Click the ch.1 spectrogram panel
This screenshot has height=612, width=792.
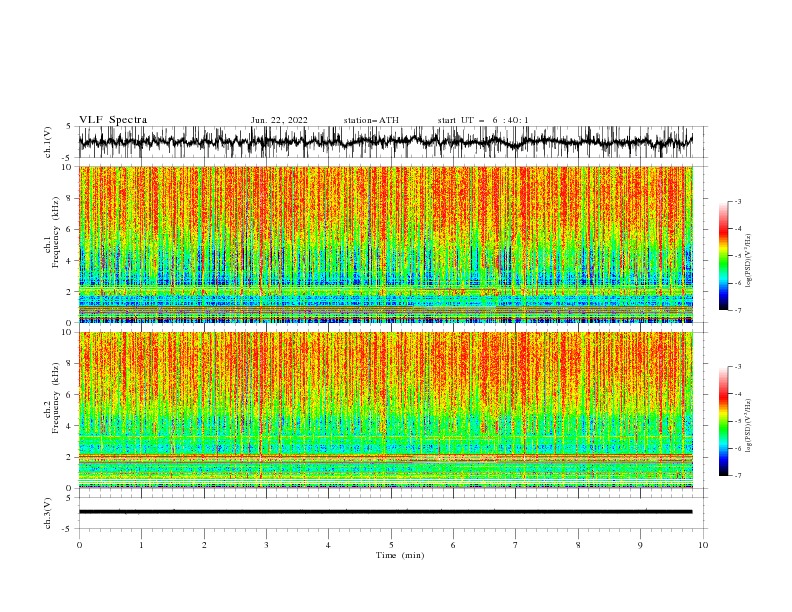click(x=385, y=244)
